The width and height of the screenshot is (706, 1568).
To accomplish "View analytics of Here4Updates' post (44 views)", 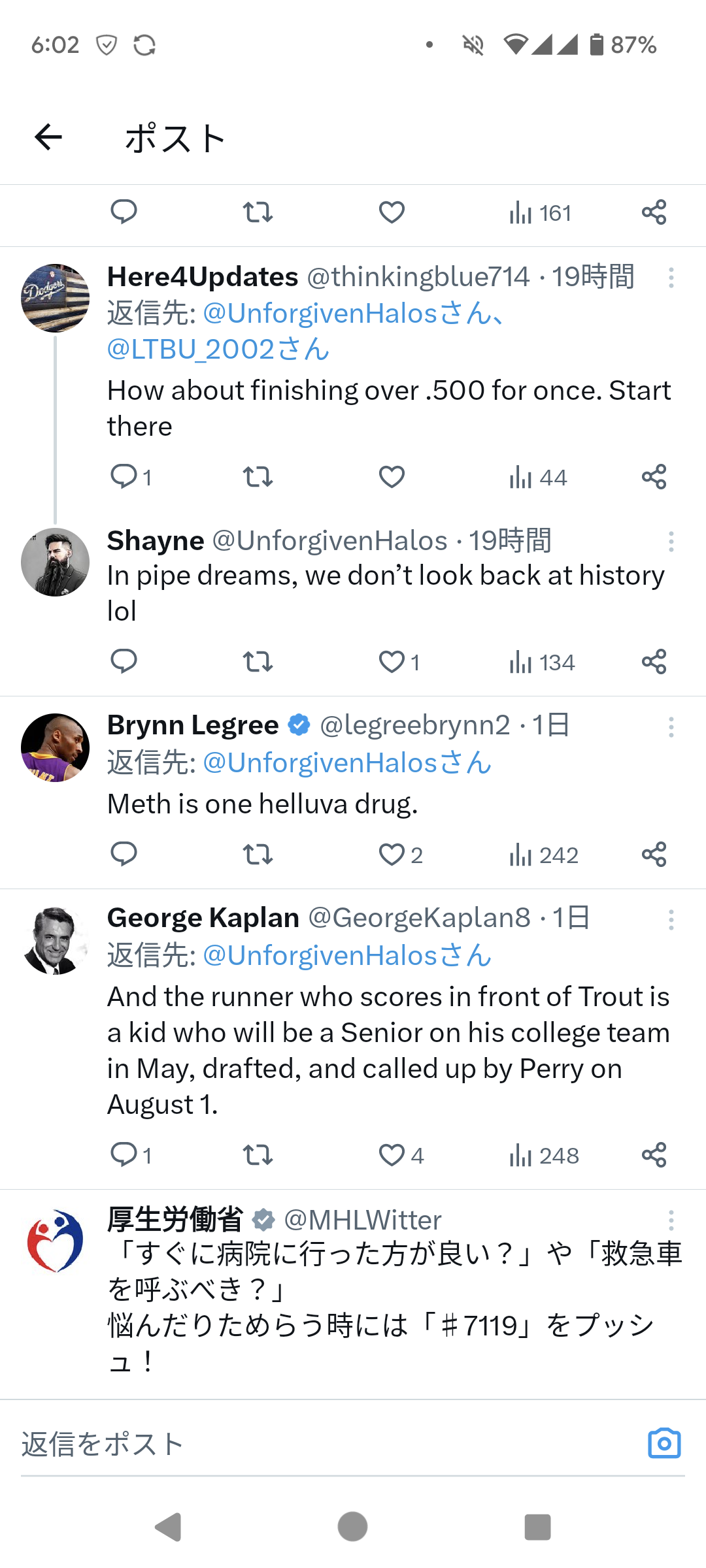I will coord(538,477).
